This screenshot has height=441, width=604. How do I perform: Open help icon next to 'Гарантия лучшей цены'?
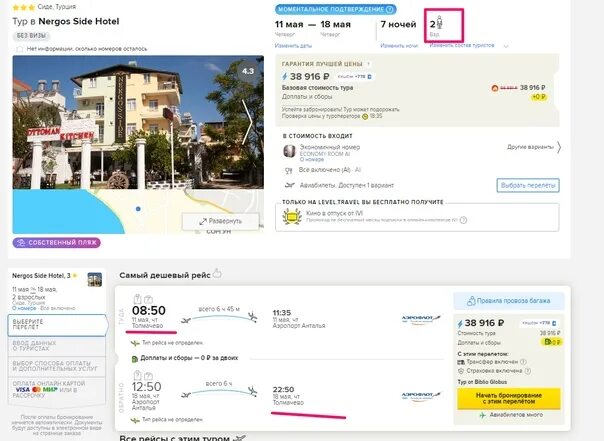(x=369, y=64)
